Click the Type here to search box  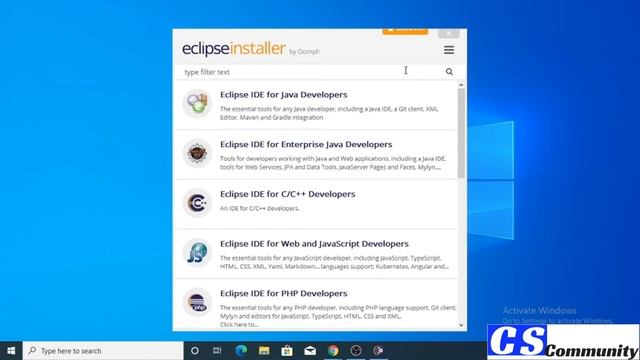103,351
